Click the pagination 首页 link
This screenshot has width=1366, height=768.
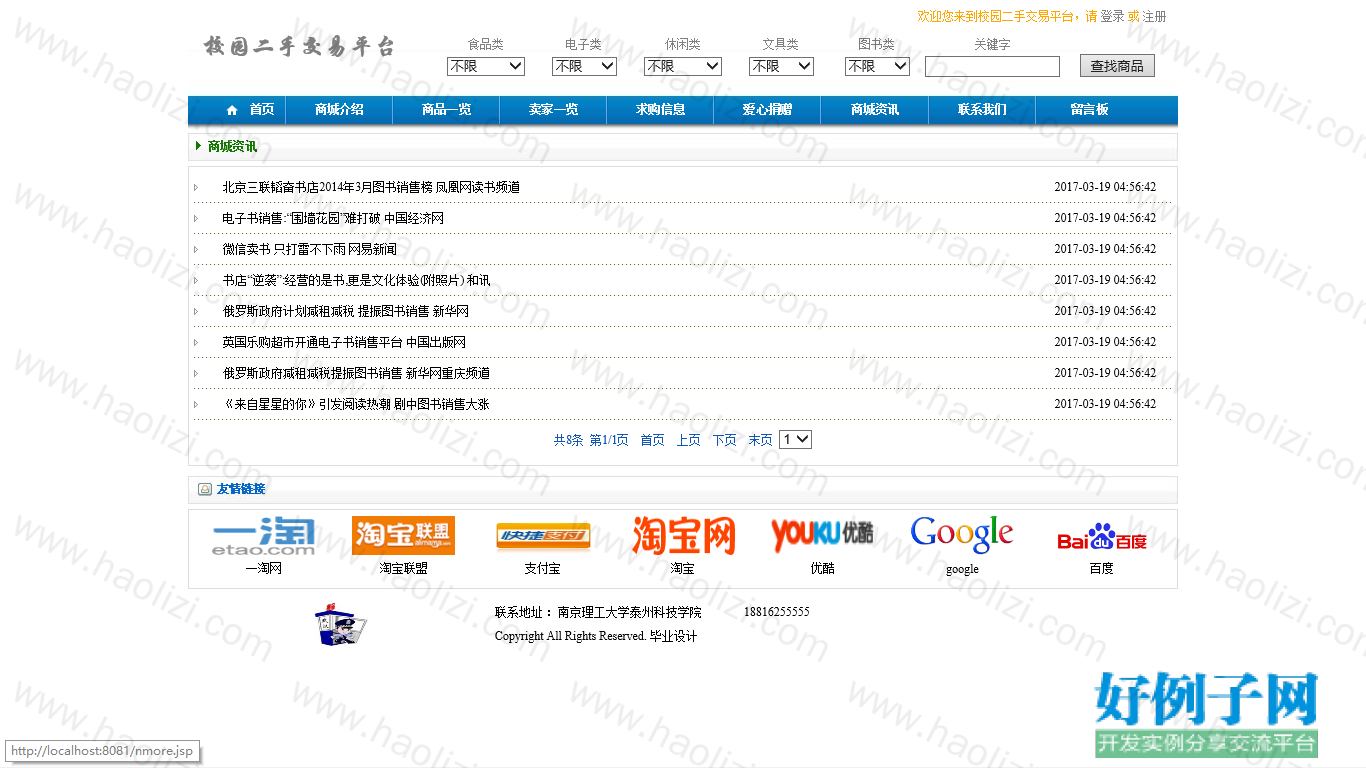point(652,440)
